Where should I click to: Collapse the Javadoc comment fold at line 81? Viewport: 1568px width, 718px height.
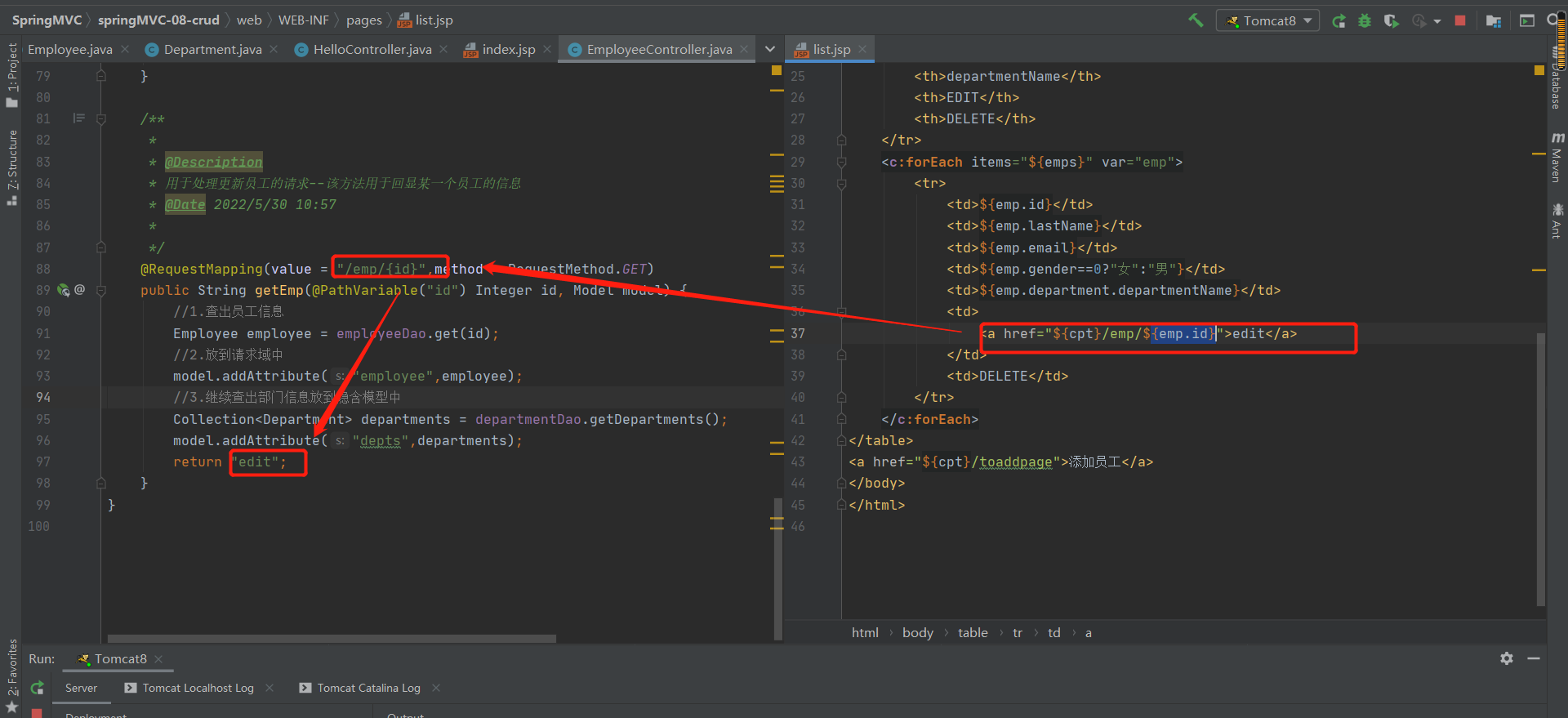coord(101,119)
